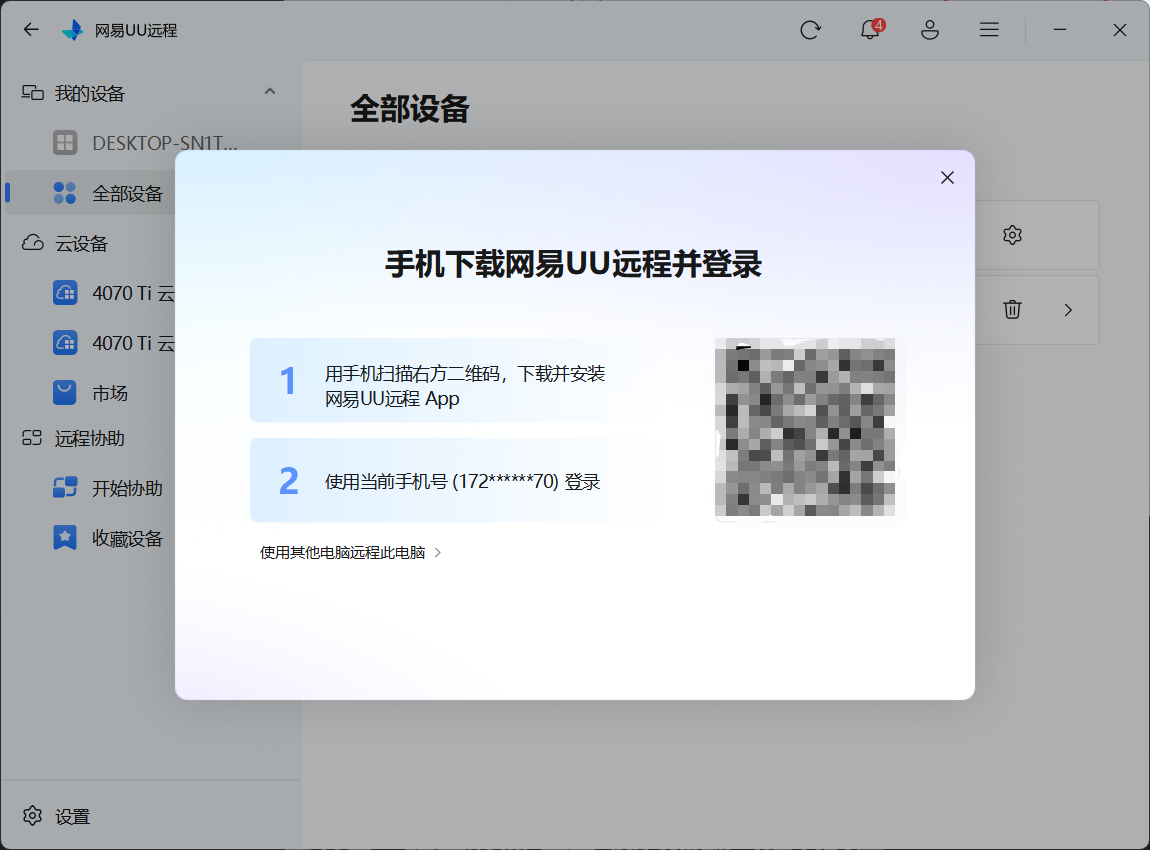Open 收藏设备
This screenshot has width=1150, height=850.
click(x=127, y=538)
